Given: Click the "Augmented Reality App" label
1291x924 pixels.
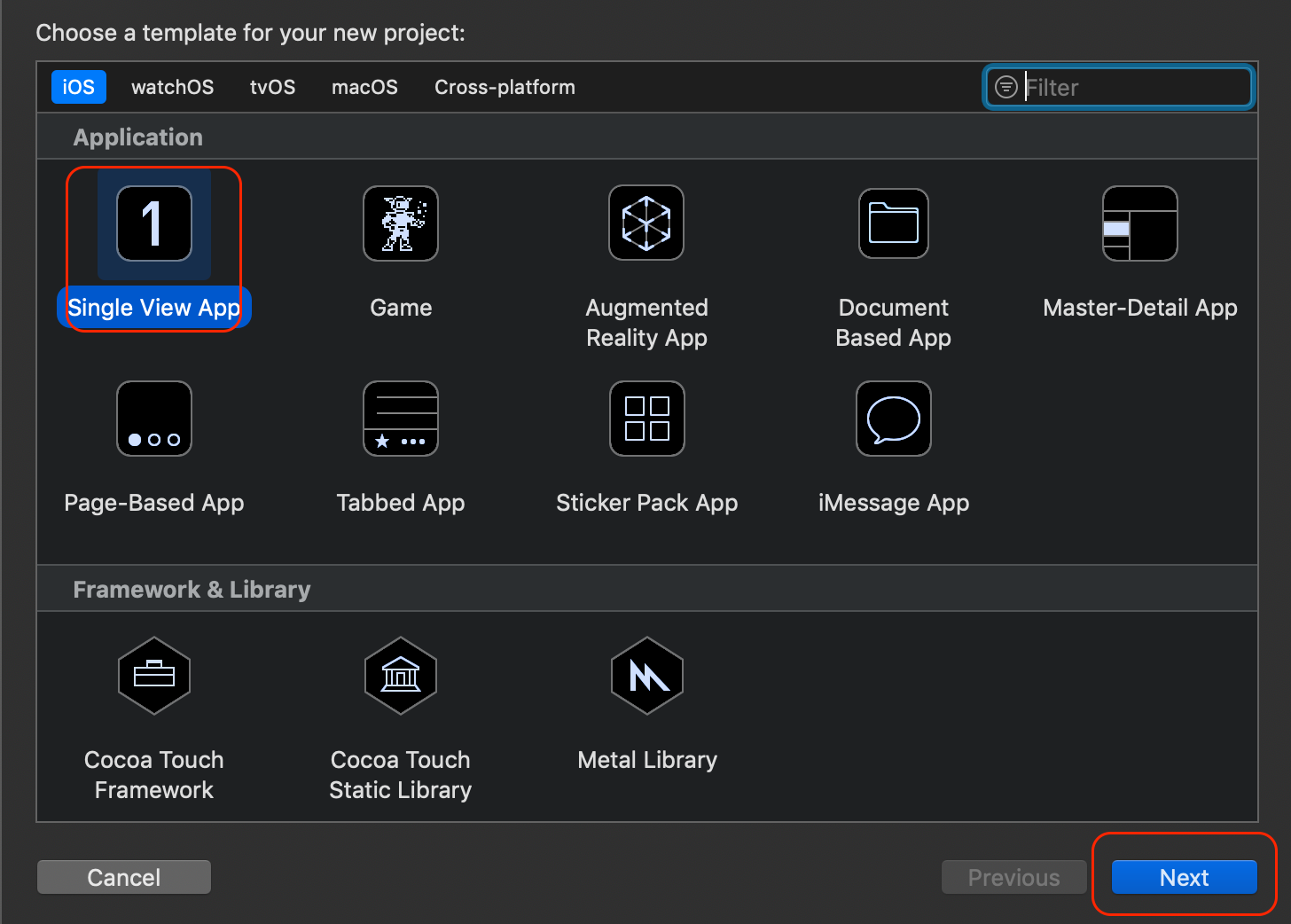Looking at the screenshot, I should [647, 323].
